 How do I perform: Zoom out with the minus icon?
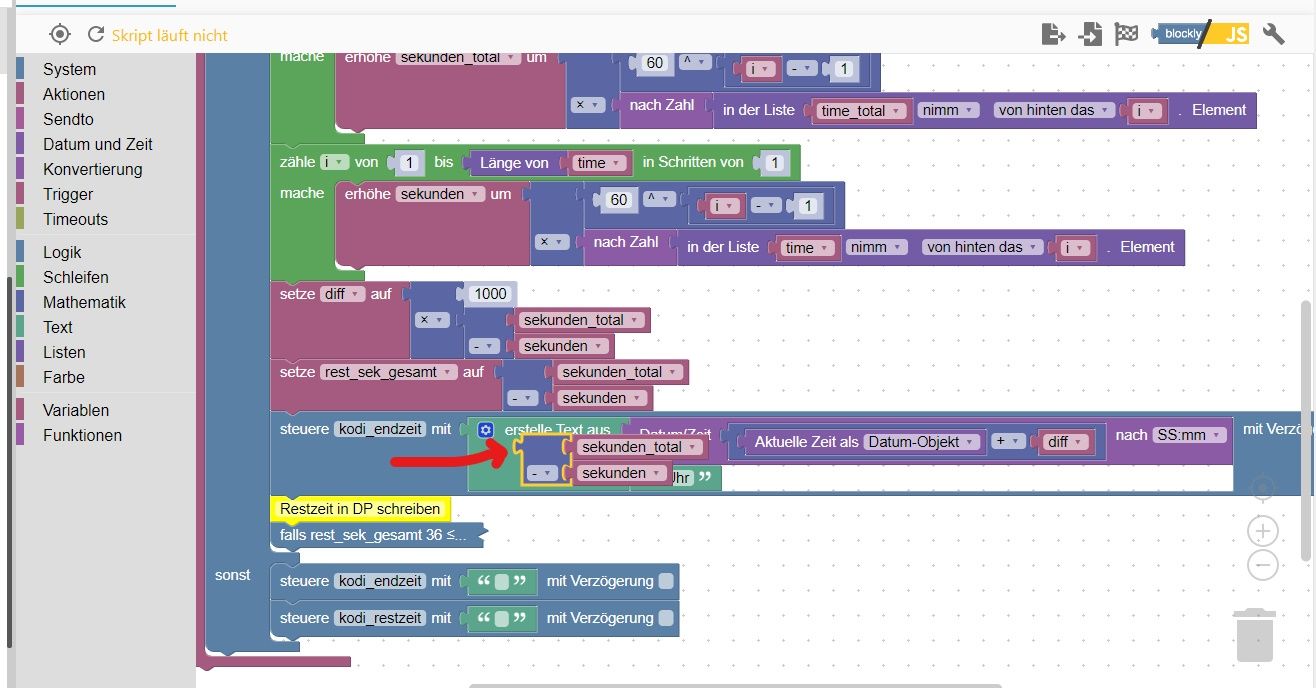[1263, 565]
